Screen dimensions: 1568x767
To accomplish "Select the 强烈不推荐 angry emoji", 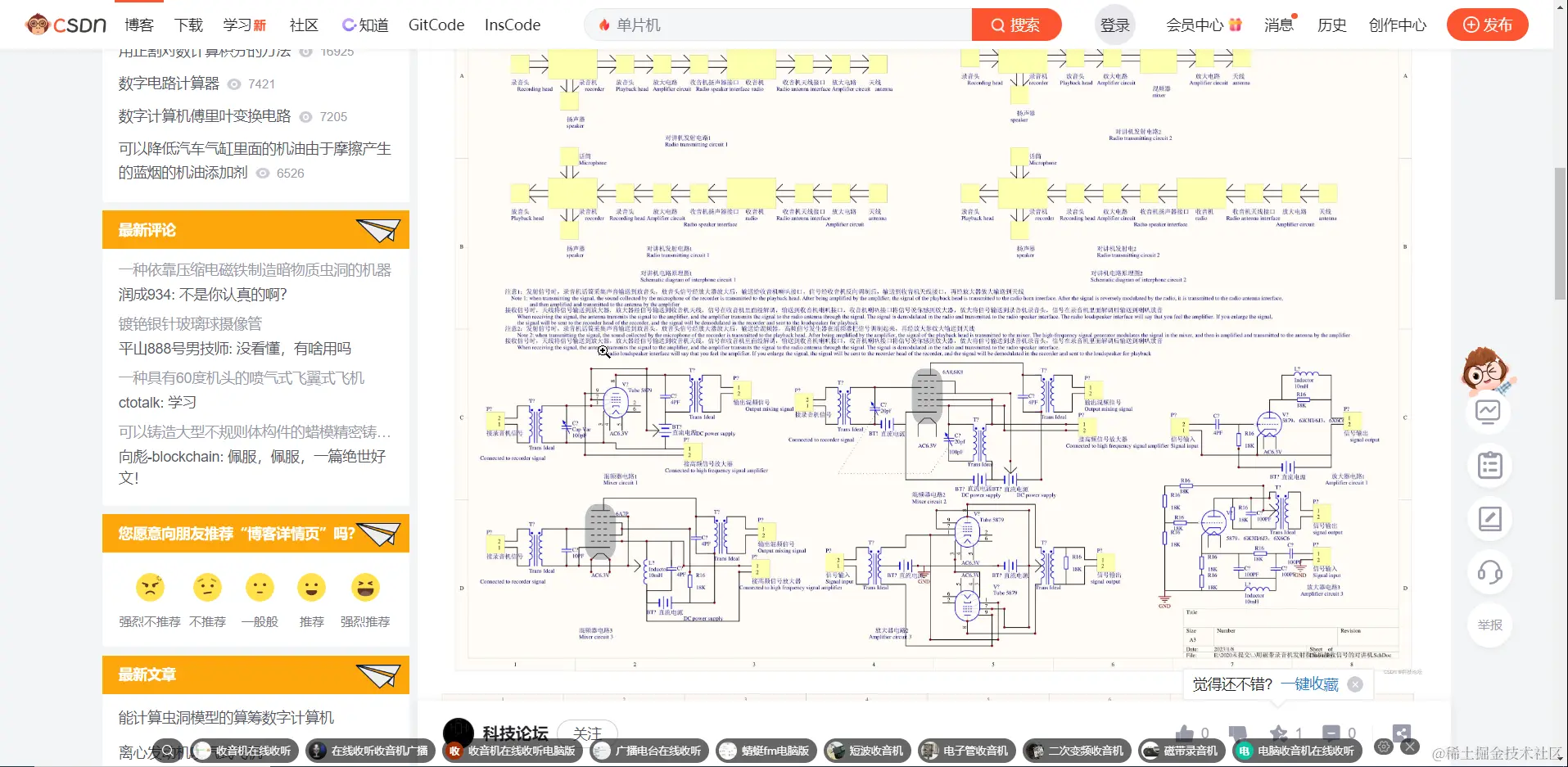I will [x=150, y=587].
